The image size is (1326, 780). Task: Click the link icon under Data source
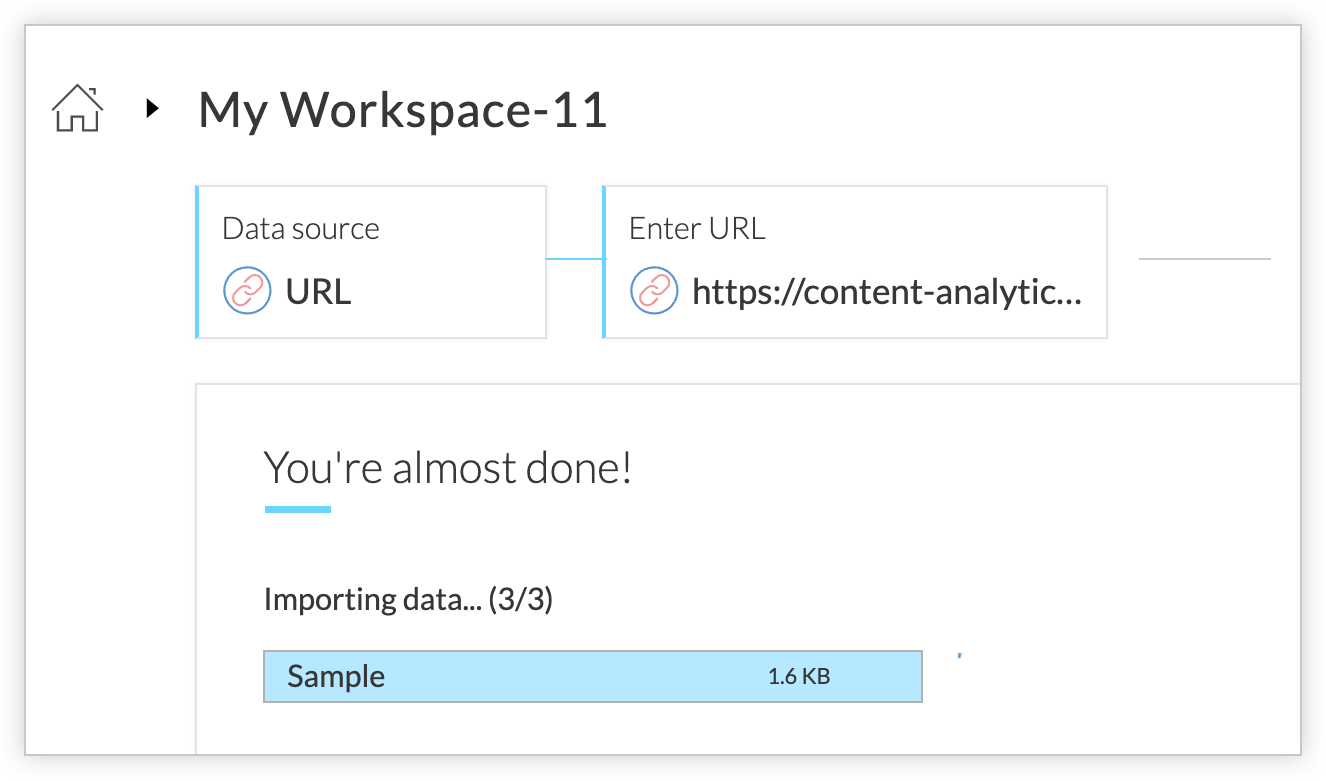(x=246, y=292)
